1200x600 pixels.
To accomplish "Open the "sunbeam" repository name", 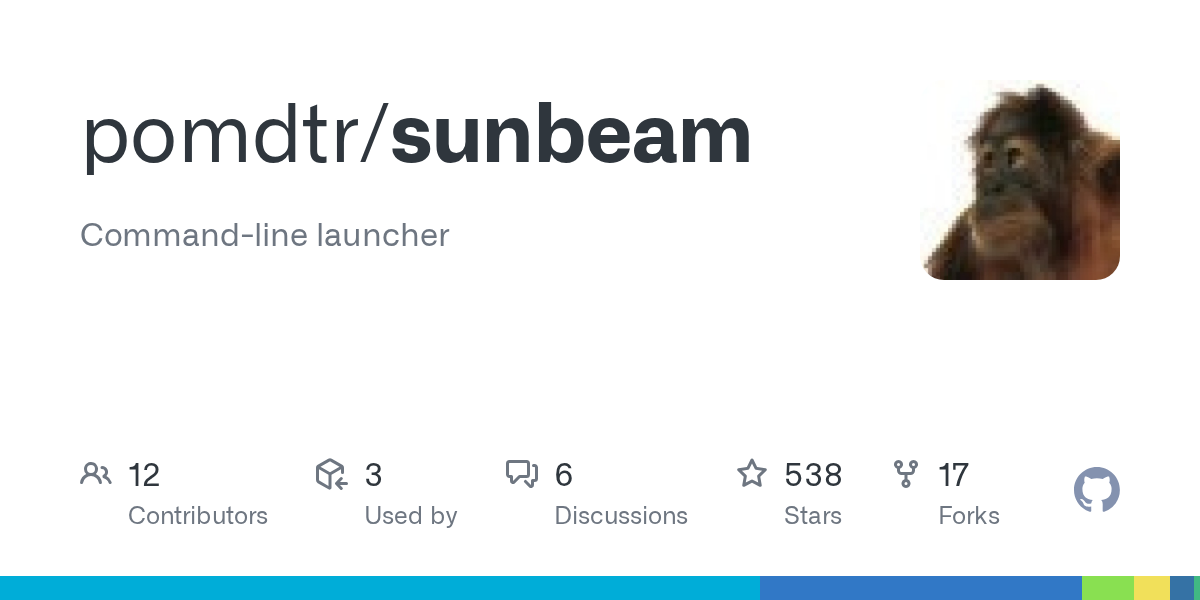I will (x=570, y=136).
